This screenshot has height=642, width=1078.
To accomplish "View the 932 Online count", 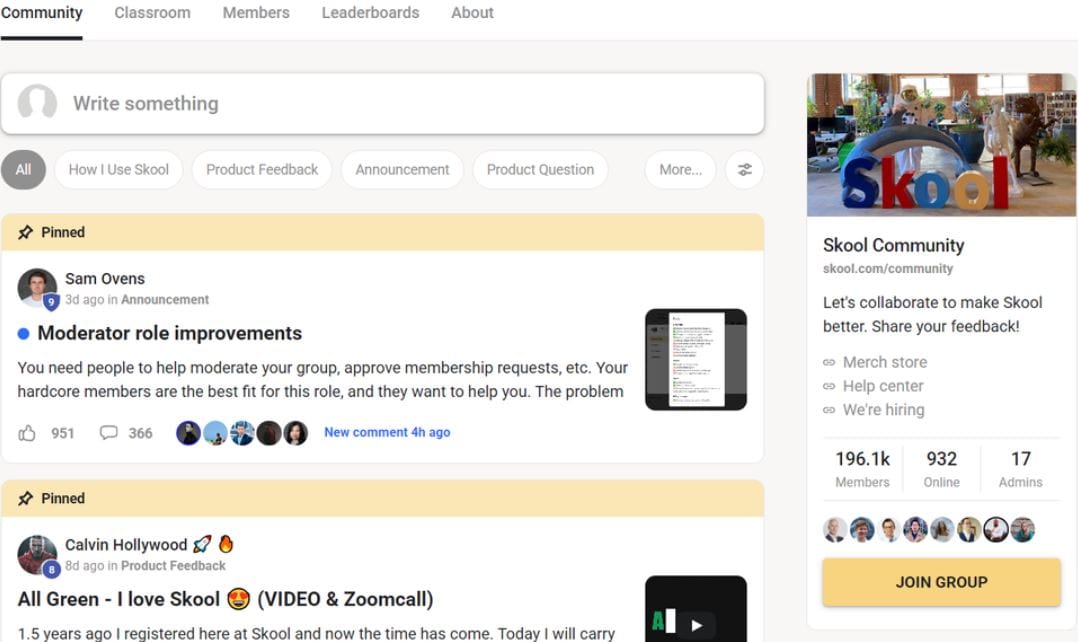I will (x=941, y=469).
